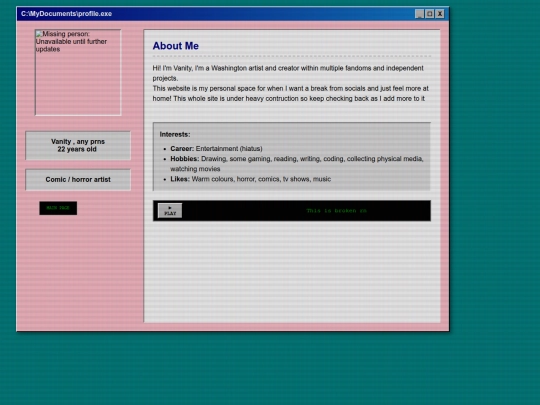The width and height of the screenshot is (540, 405).
Task: Click the 'Interests:' heading
Action: (x=175, y=134)
